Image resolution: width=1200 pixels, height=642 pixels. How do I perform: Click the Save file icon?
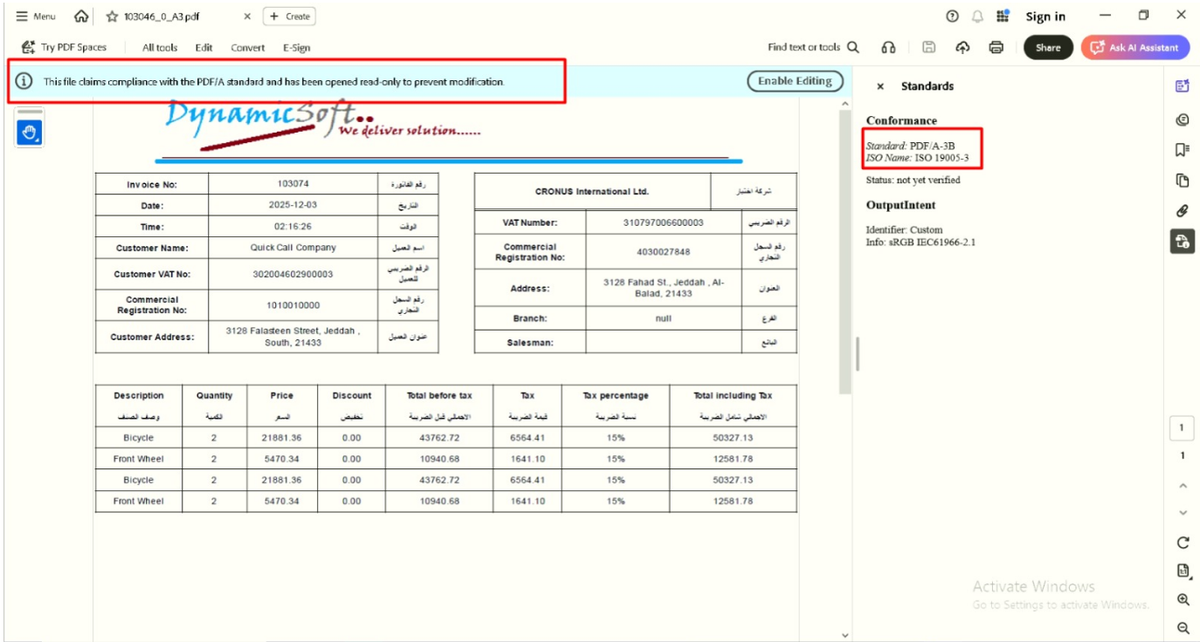(929, 47)
